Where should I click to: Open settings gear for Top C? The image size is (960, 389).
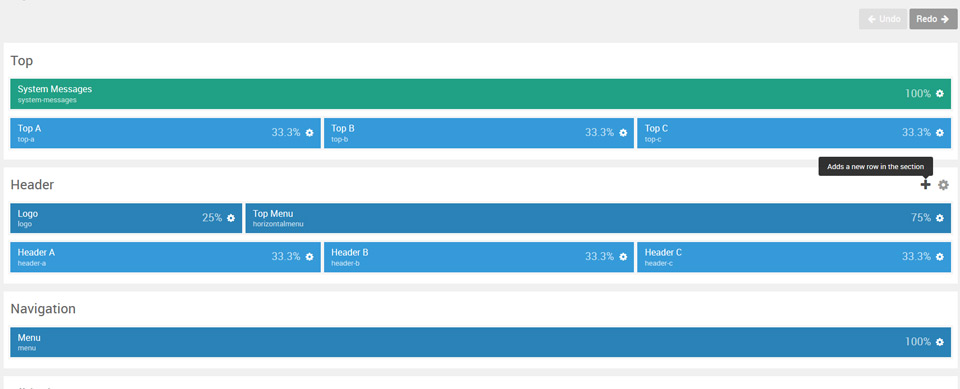tap(939, 133)
